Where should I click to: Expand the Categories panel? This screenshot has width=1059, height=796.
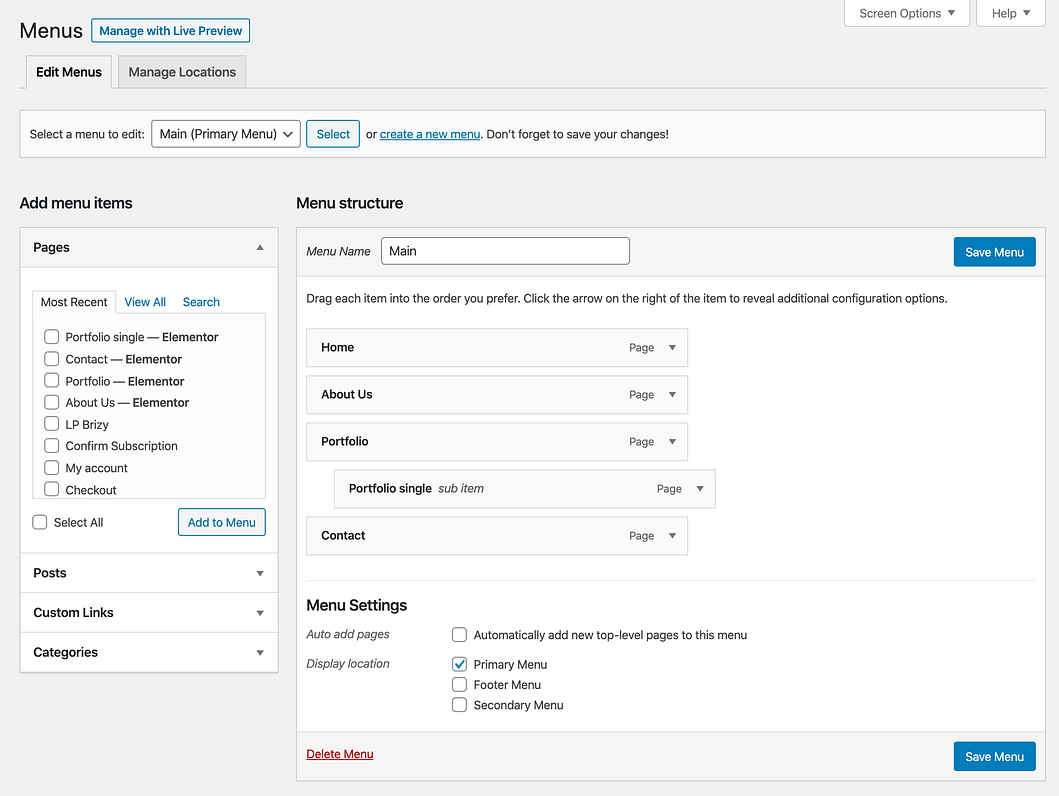[x=259, y=652]
